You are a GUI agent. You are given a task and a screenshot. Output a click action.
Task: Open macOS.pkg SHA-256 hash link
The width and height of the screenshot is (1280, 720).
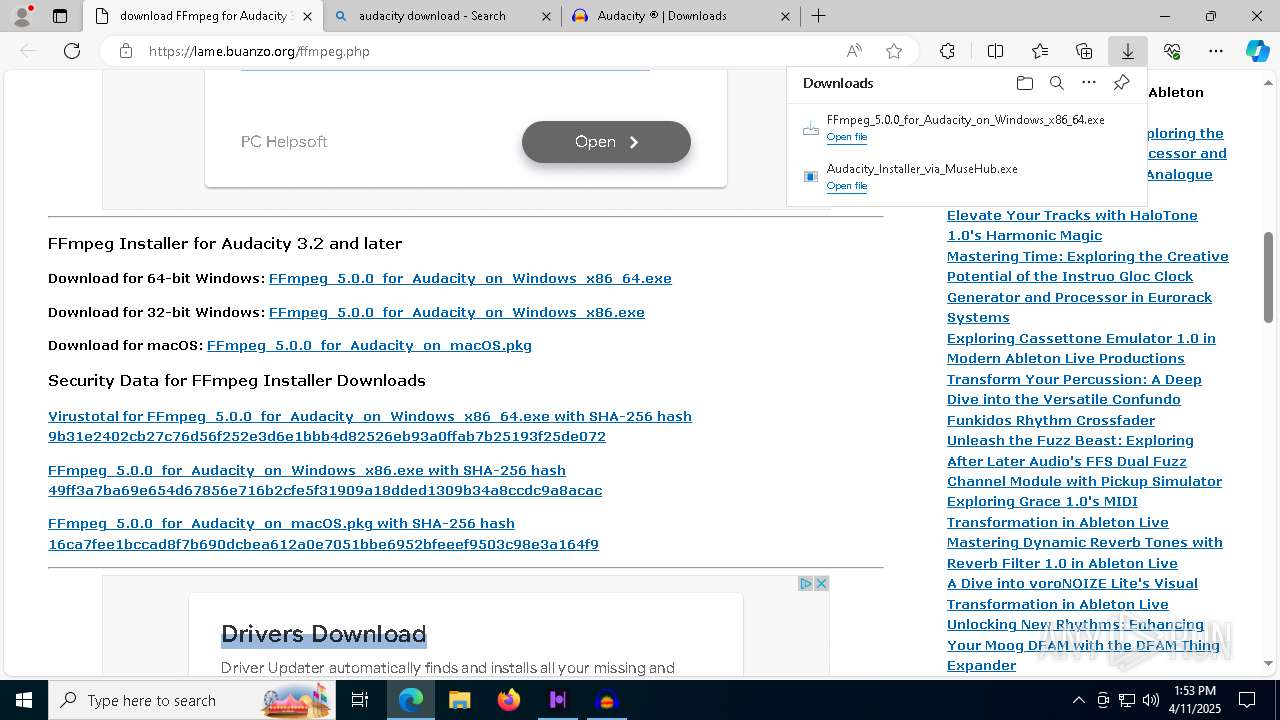[x=323, y=534]
